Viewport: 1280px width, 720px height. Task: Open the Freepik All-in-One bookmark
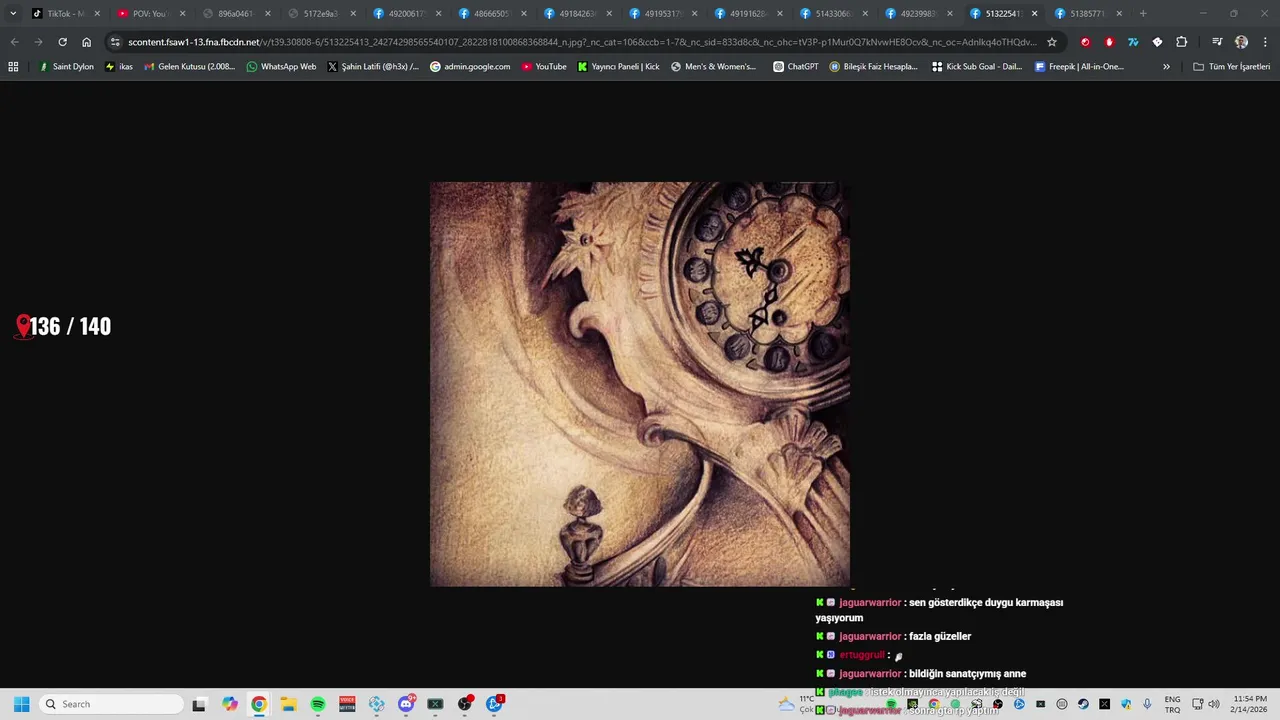click(x=1079, y=67)
